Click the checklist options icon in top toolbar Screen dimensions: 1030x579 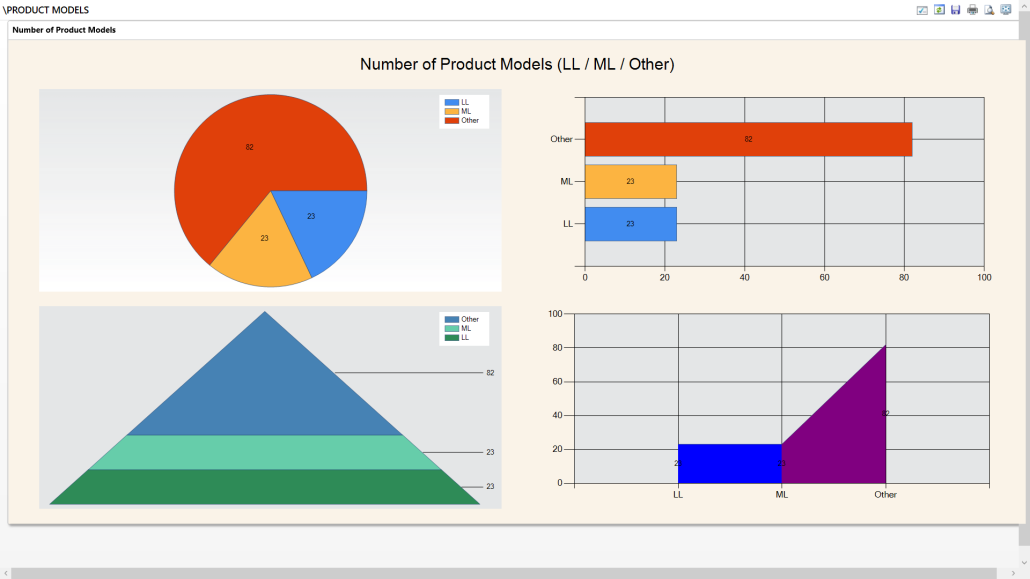pos(922,10)
